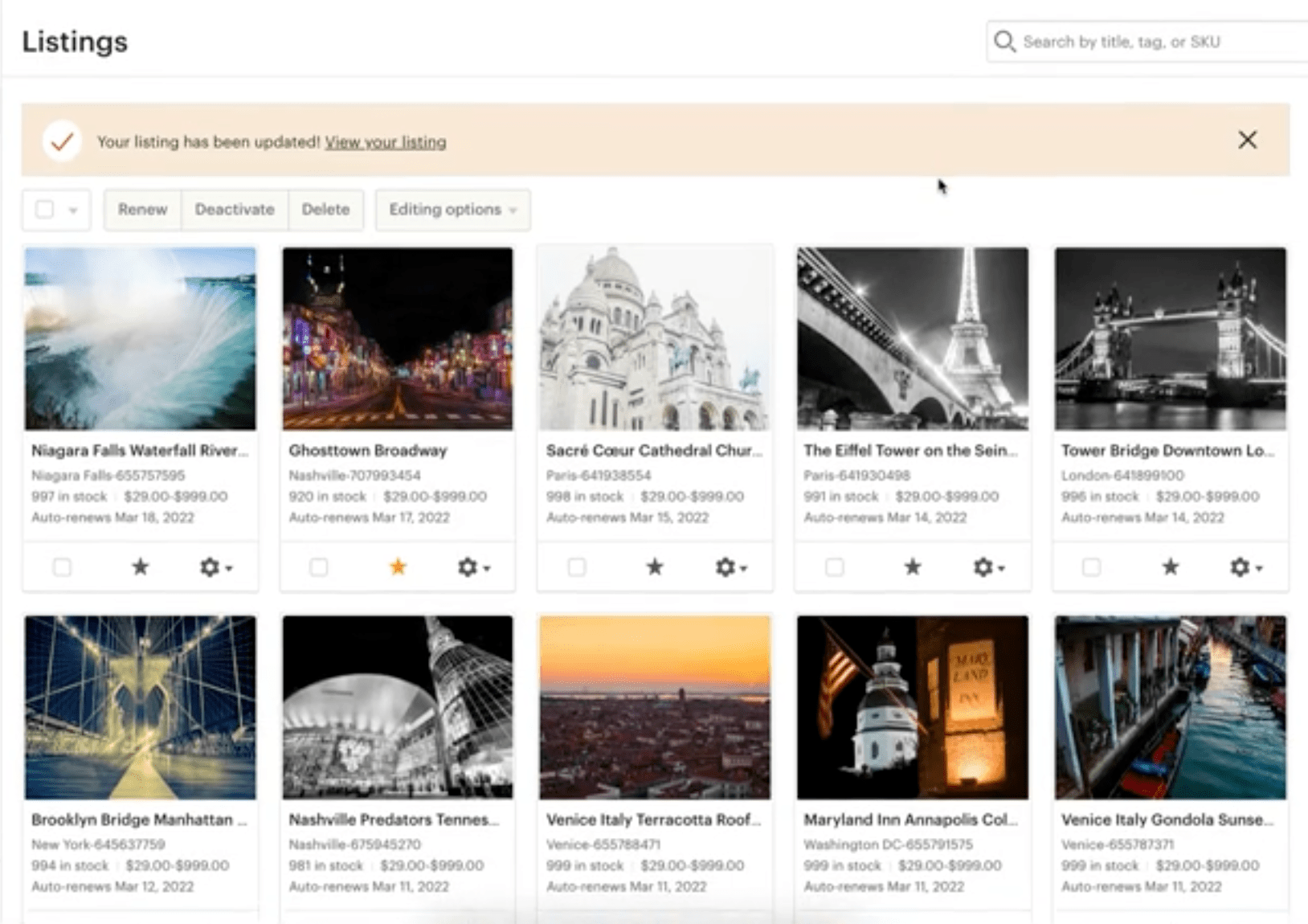Viewport: 1308px width, 924px height.
Task: Tick the Eiffel Tower listing checkbox
Action: click(835, 567)
